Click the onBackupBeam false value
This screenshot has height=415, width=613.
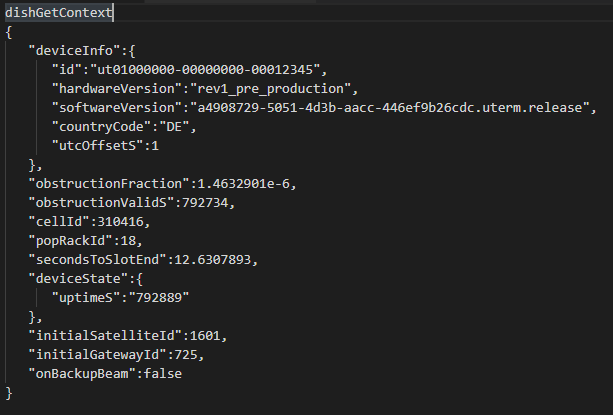pos(163,374)
